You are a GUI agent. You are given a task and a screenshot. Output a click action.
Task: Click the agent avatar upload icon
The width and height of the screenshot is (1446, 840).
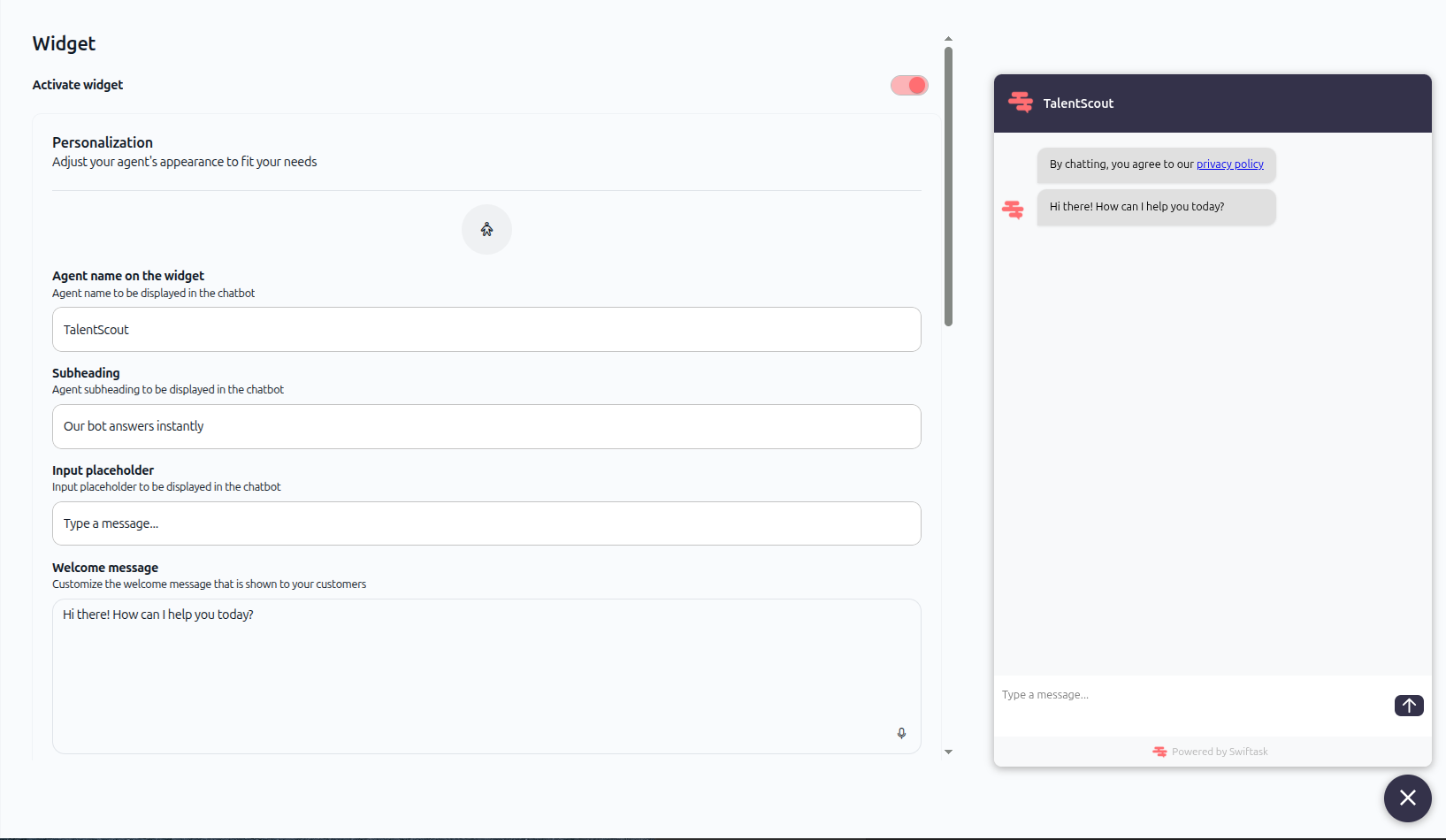coord(486,230)
